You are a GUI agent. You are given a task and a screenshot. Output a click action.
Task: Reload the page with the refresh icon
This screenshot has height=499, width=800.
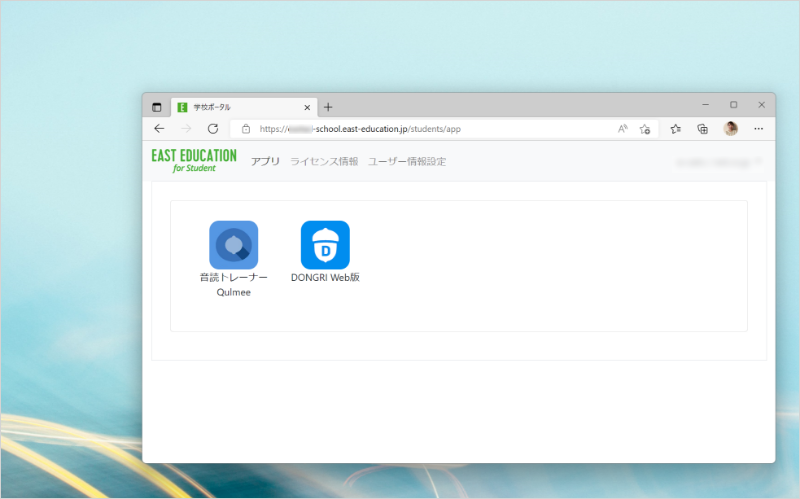tap(213, 129)
